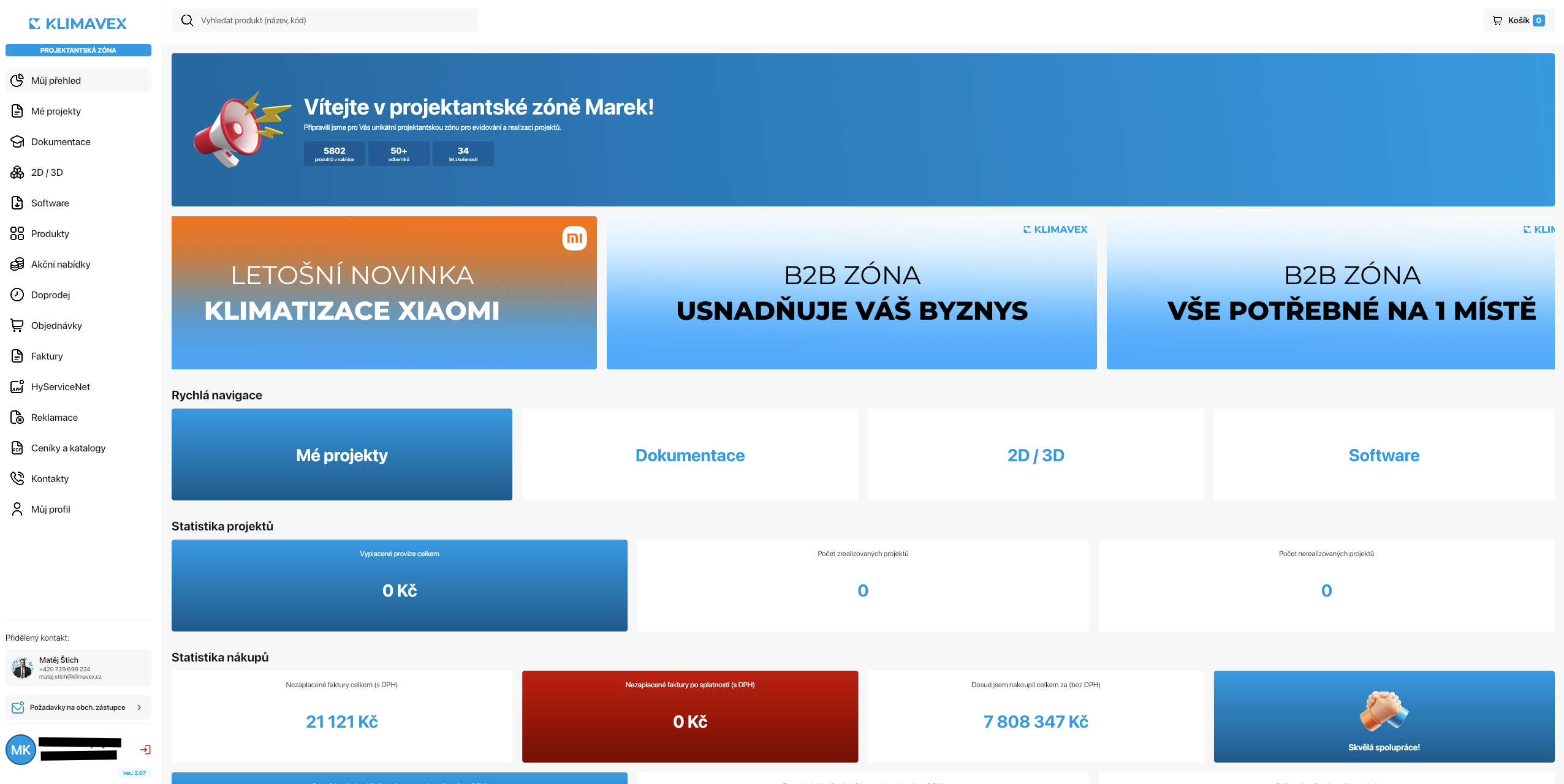
Task: Click the Projektantská zóna badge
Action: (x=78, y=50)
